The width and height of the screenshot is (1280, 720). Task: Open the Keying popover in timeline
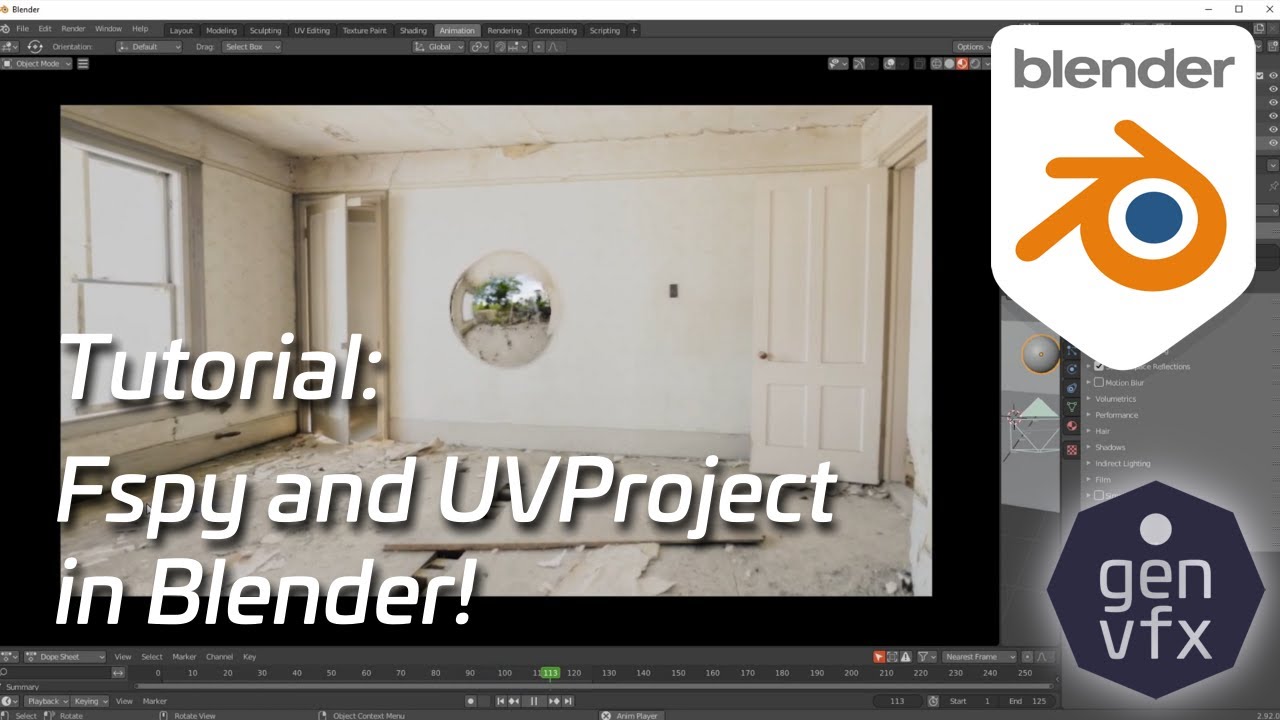coord(90,701)
